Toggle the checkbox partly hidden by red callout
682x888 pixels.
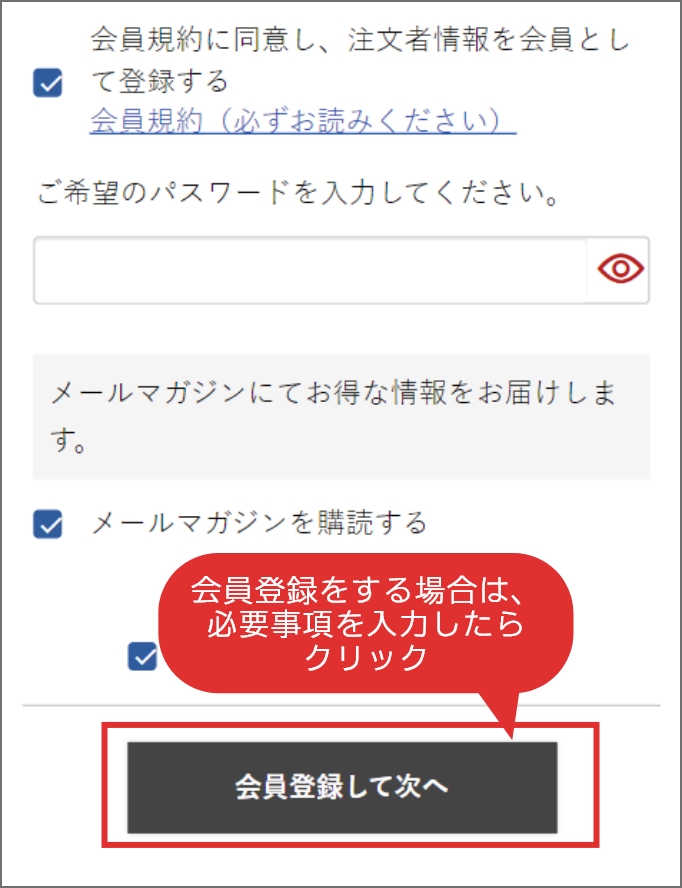[143, 656]
